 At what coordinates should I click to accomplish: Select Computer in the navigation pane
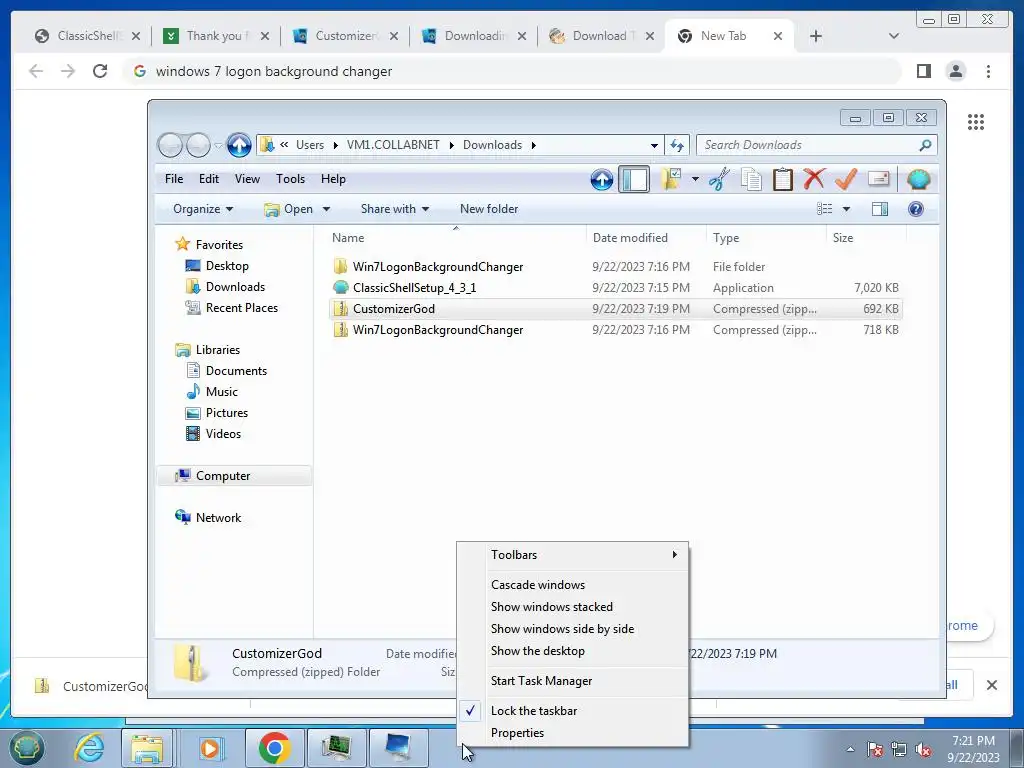pyautogui.click(x=234, y=475)
